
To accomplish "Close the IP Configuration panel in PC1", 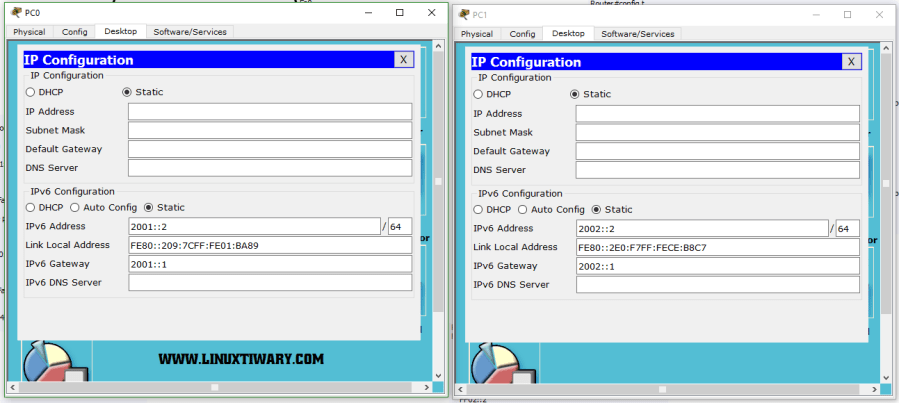I will [x=851, y=62].
